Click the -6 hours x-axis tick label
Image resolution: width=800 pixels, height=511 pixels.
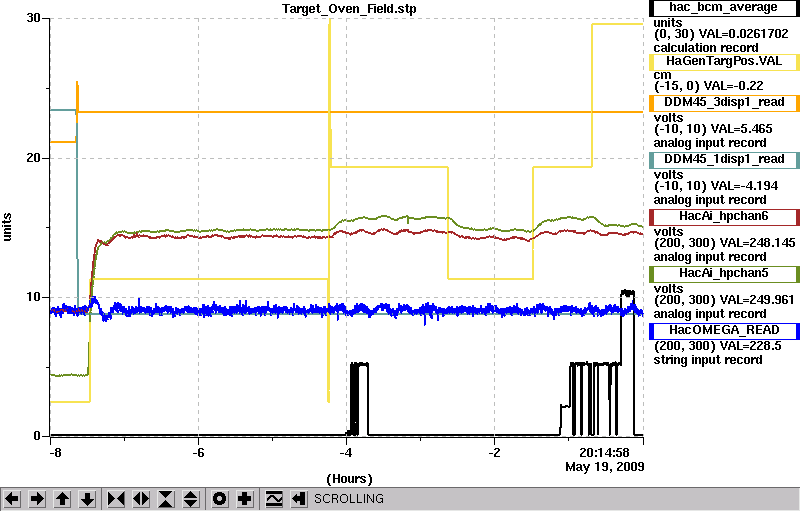tap(198, 453)
